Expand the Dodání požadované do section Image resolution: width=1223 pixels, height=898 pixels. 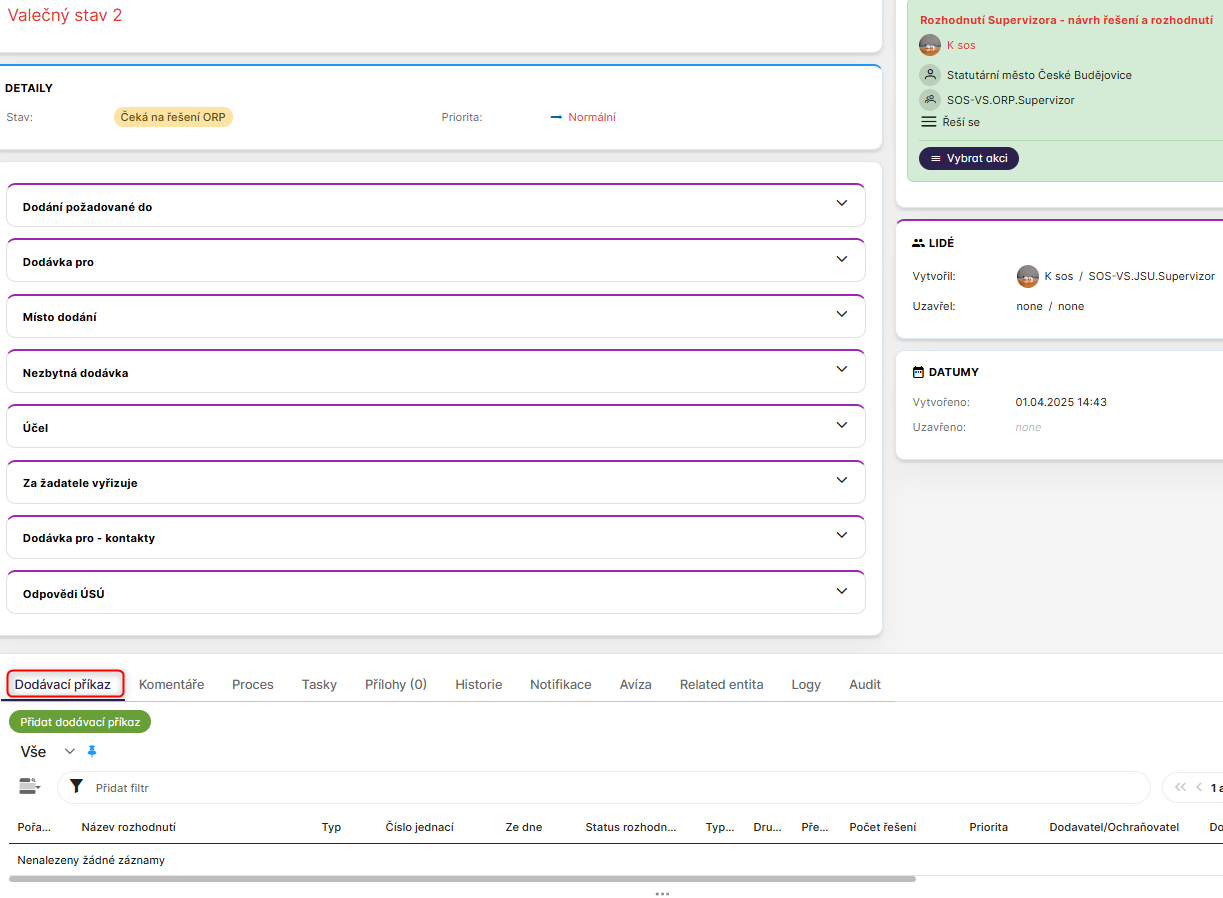click(x=841, y=203)
